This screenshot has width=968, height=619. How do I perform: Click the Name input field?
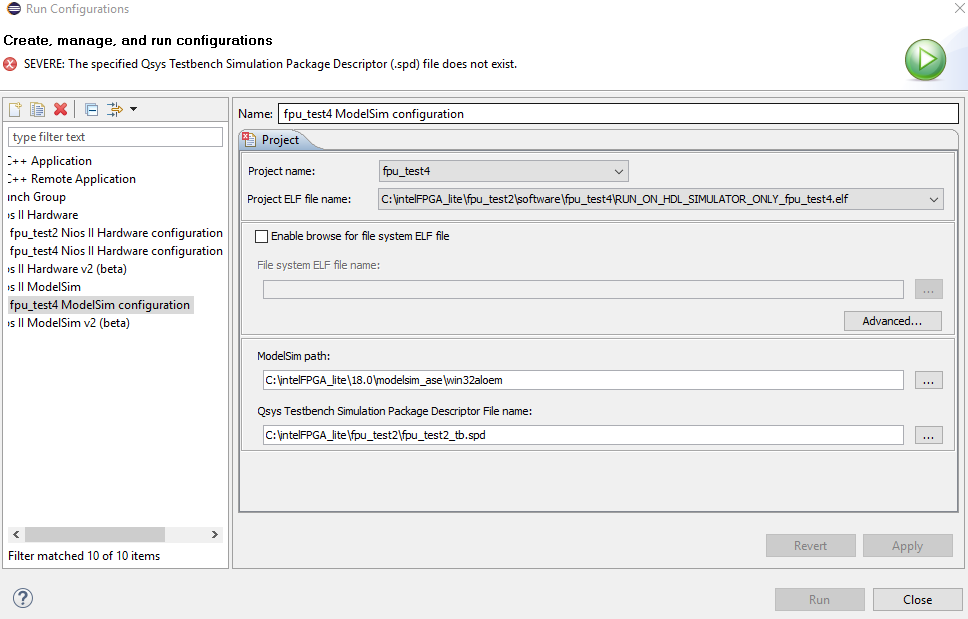618,114
